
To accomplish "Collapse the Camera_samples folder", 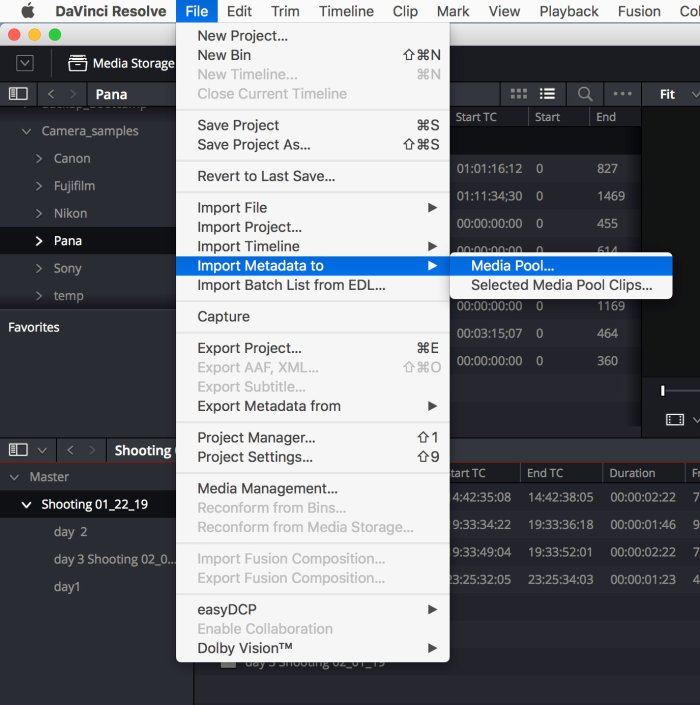I will coord(27,131).
